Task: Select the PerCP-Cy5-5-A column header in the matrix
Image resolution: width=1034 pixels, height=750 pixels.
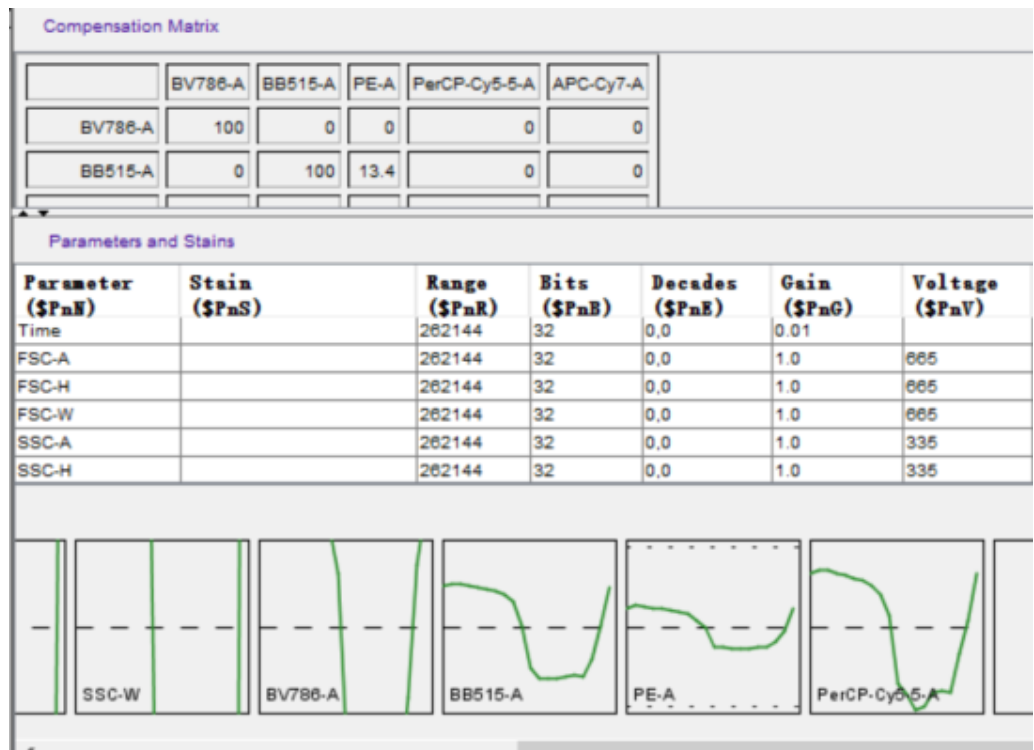Action: point(473,83)
